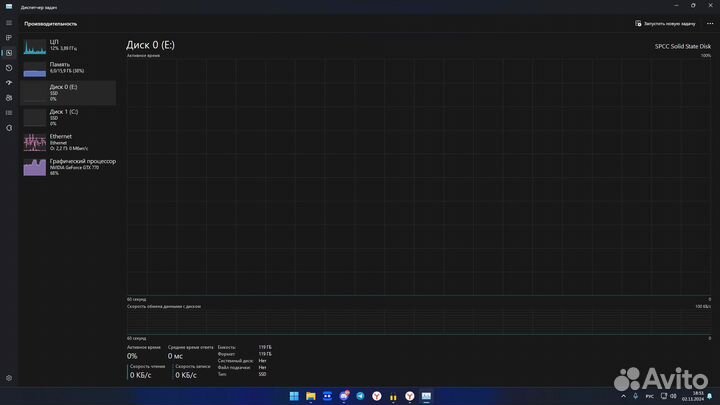Select Диск 1 (C:) in resource list
Image resolution: width=720 pixels, height=405 pixels.
click(68, 117)
